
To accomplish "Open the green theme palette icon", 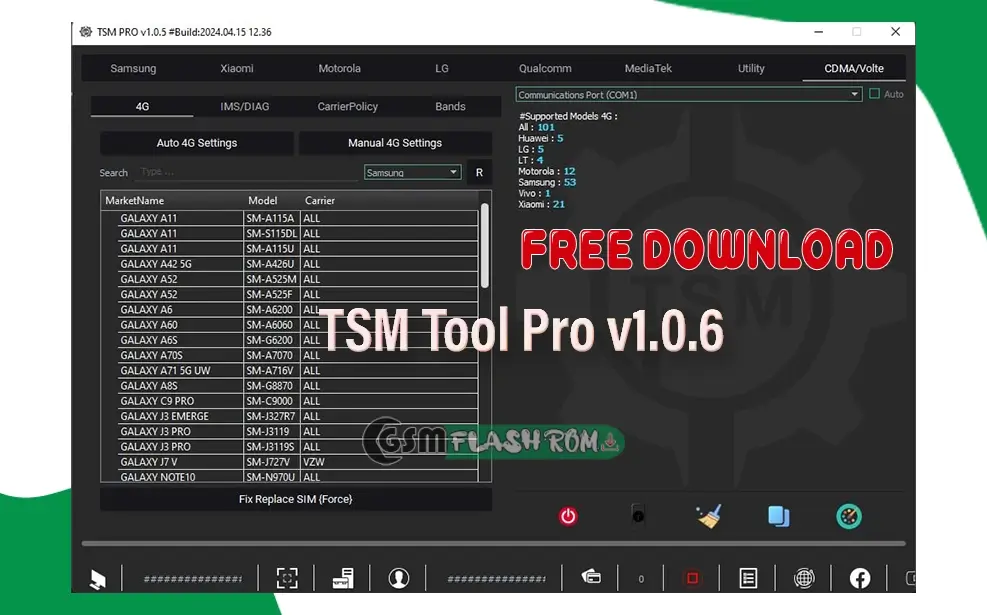I will tap(848, 516).
